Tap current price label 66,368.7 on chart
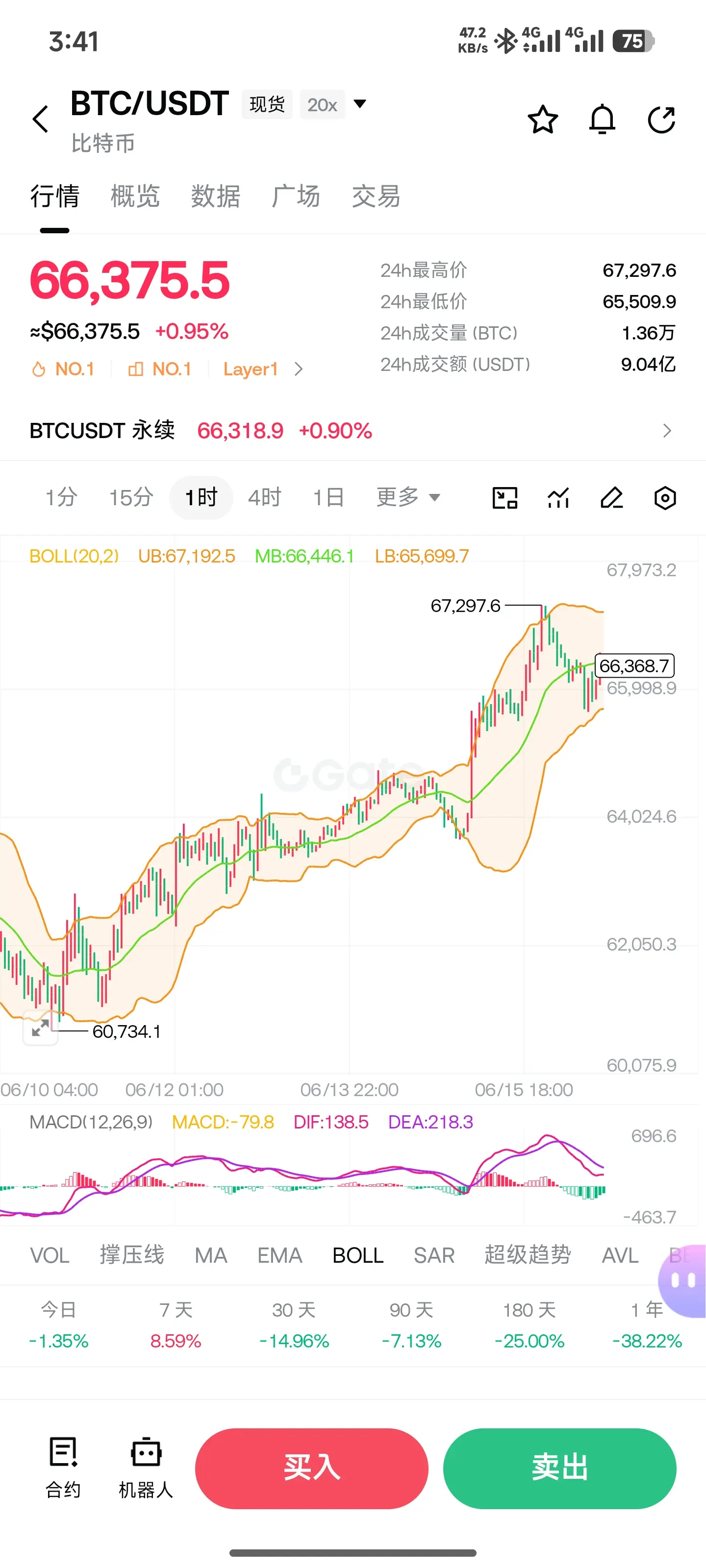 (x=634, y=665)
